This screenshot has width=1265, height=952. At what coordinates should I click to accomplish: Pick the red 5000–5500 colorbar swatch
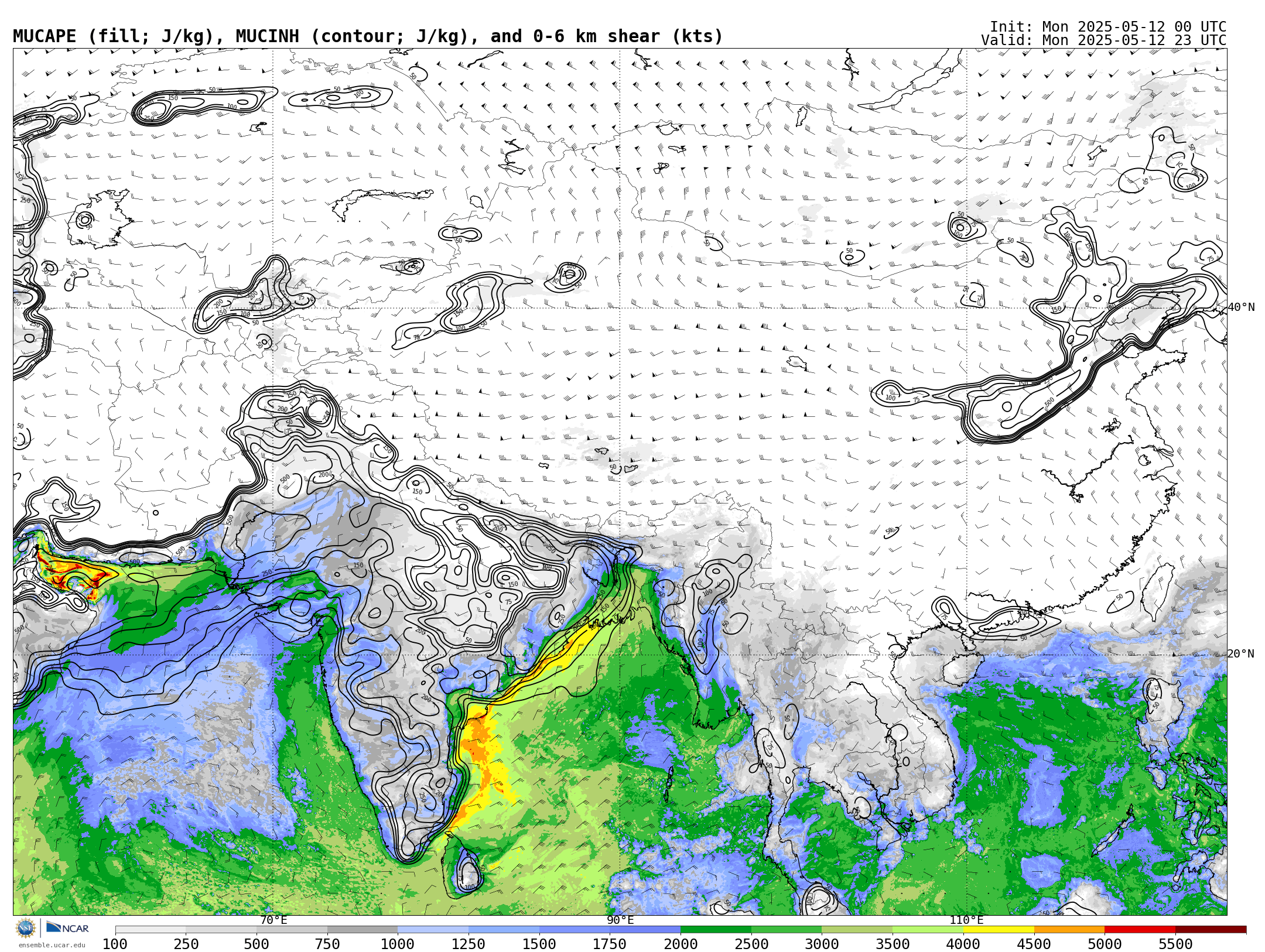[1140, 930]
